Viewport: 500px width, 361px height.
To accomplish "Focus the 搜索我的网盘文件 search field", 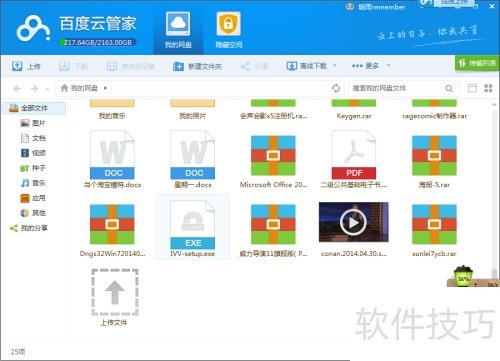I will point(397,88).
